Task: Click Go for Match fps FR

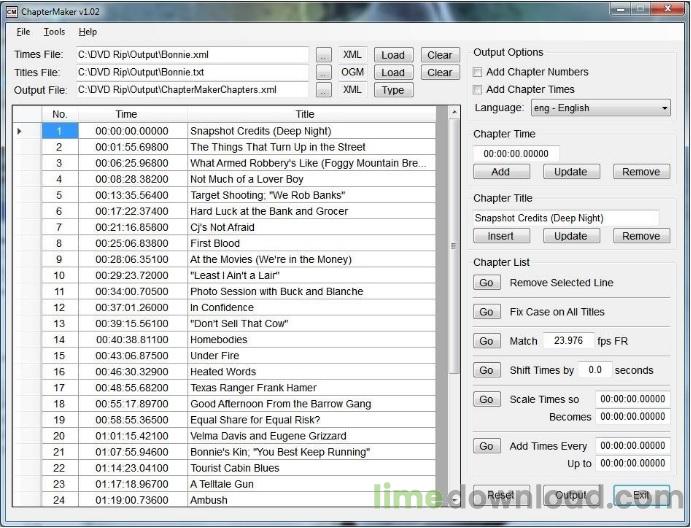Action: pos(487,341)
